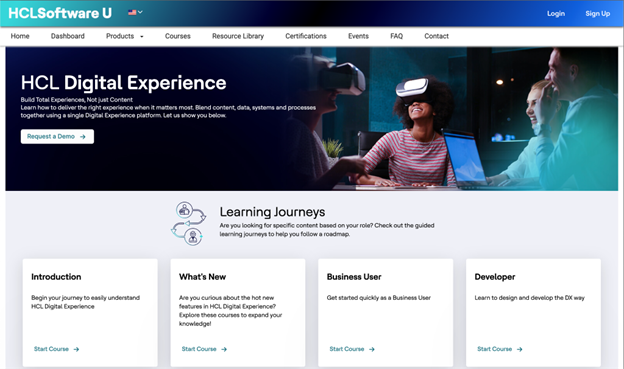624x369 pixels.
Task: Start Course on the Business User card
Action: (x=352, y=349)
